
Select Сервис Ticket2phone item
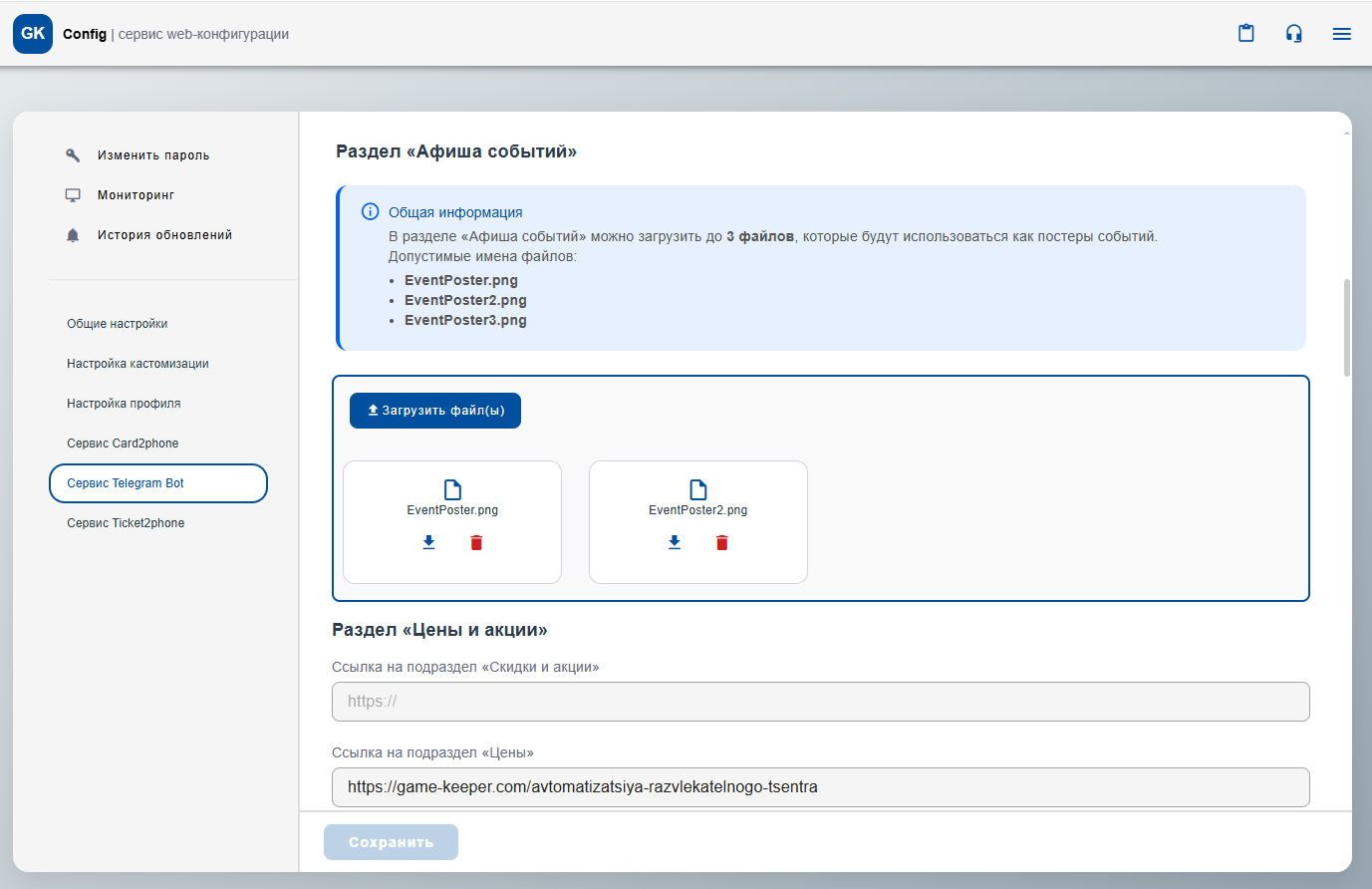click(126, 523)
